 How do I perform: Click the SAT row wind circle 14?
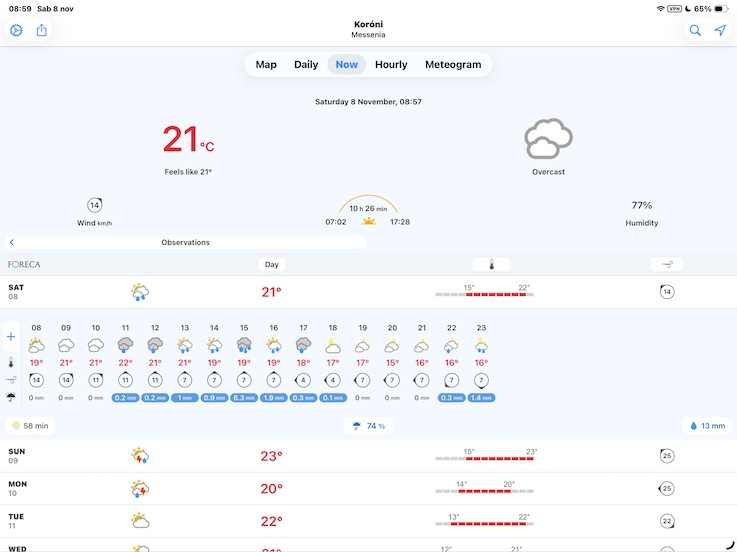tap(666, 292)
